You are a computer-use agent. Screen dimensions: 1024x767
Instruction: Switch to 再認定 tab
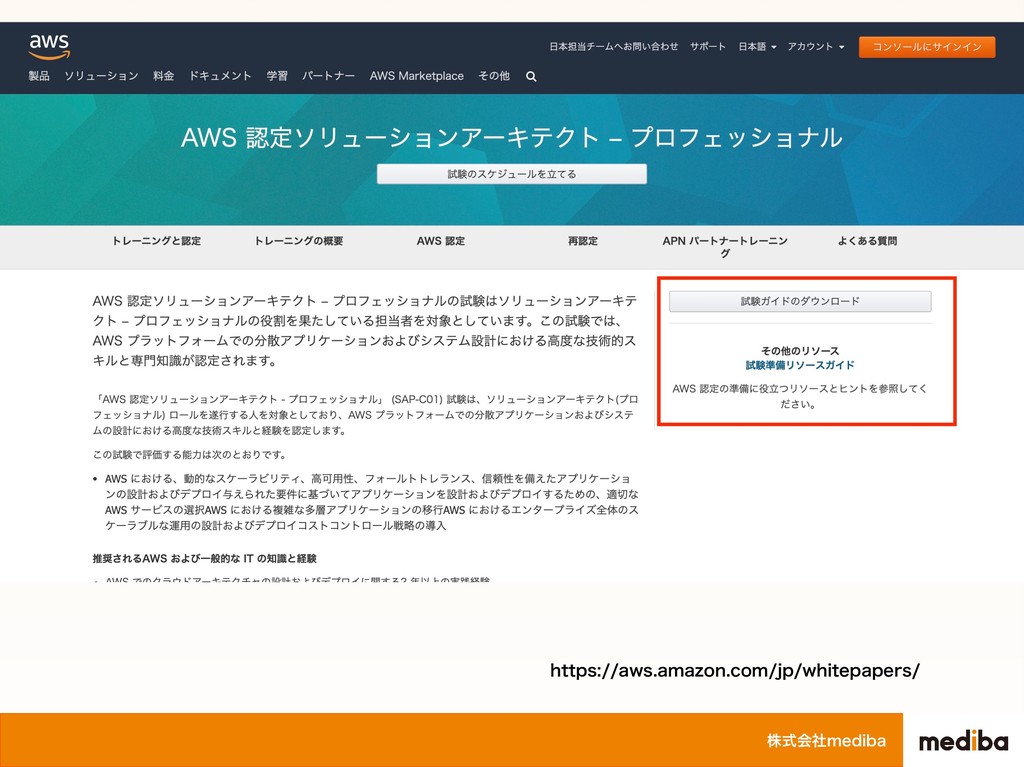583,241
